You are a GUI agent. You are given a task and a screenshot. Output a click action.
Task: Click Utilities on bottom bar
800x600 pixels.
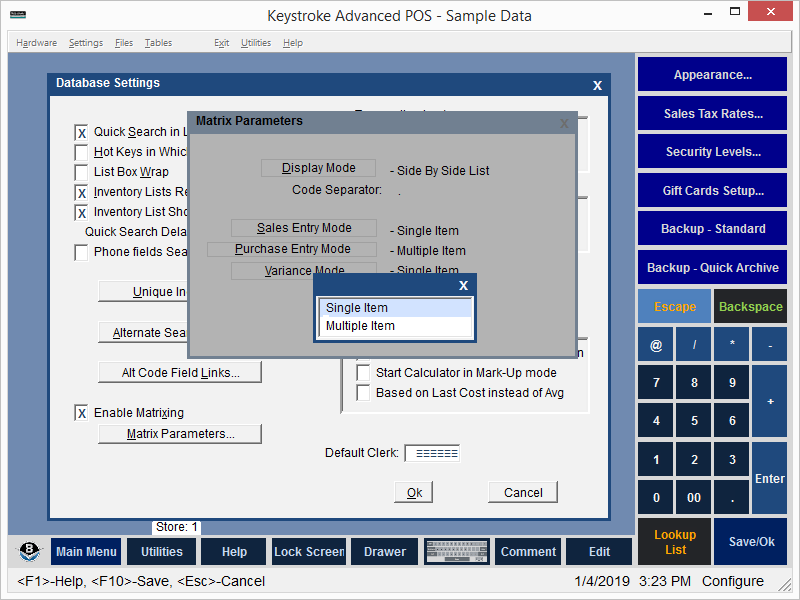161,552
